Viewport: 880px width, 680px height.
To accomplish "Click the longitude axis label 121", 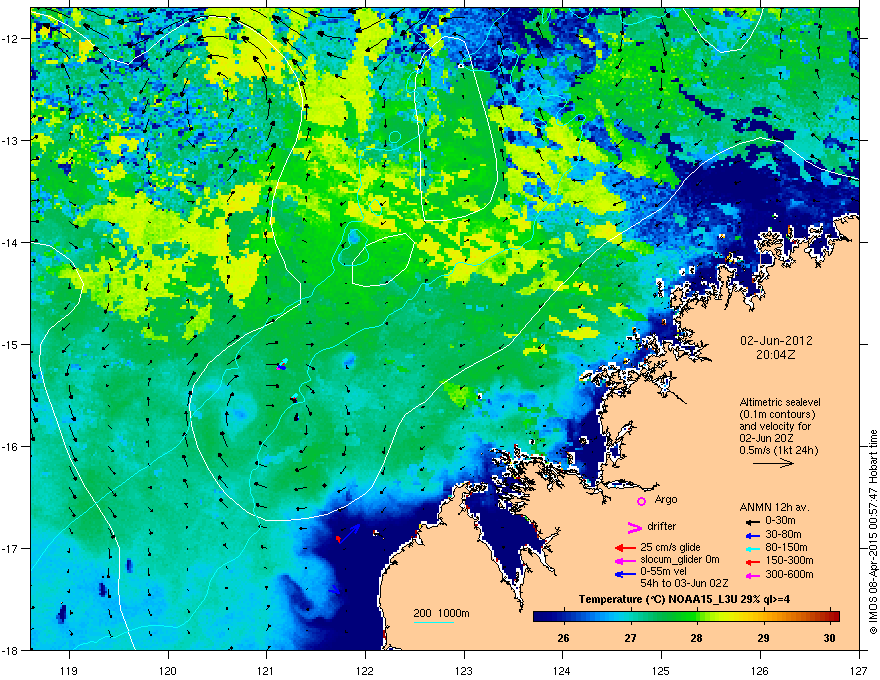I will (266, 670).
